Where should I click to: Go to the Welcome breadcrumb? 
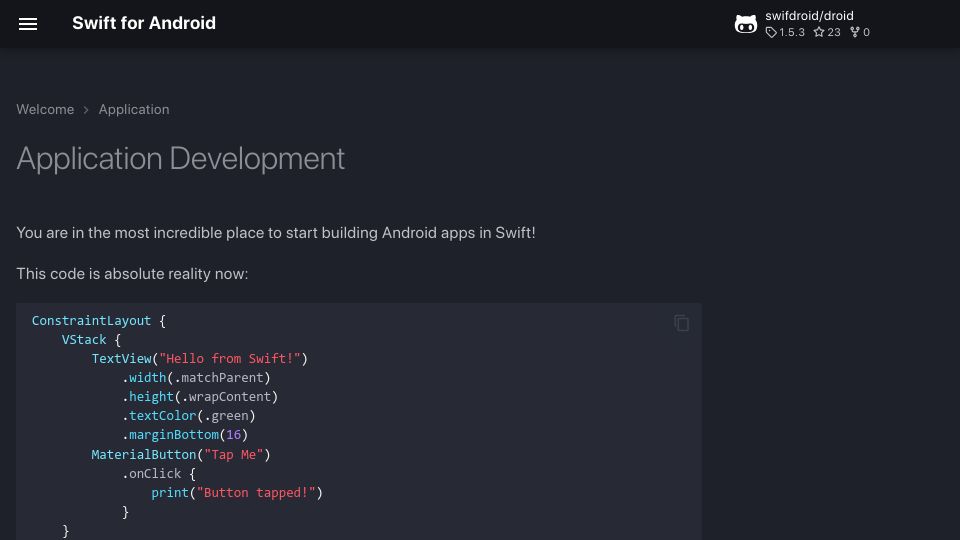45,110
